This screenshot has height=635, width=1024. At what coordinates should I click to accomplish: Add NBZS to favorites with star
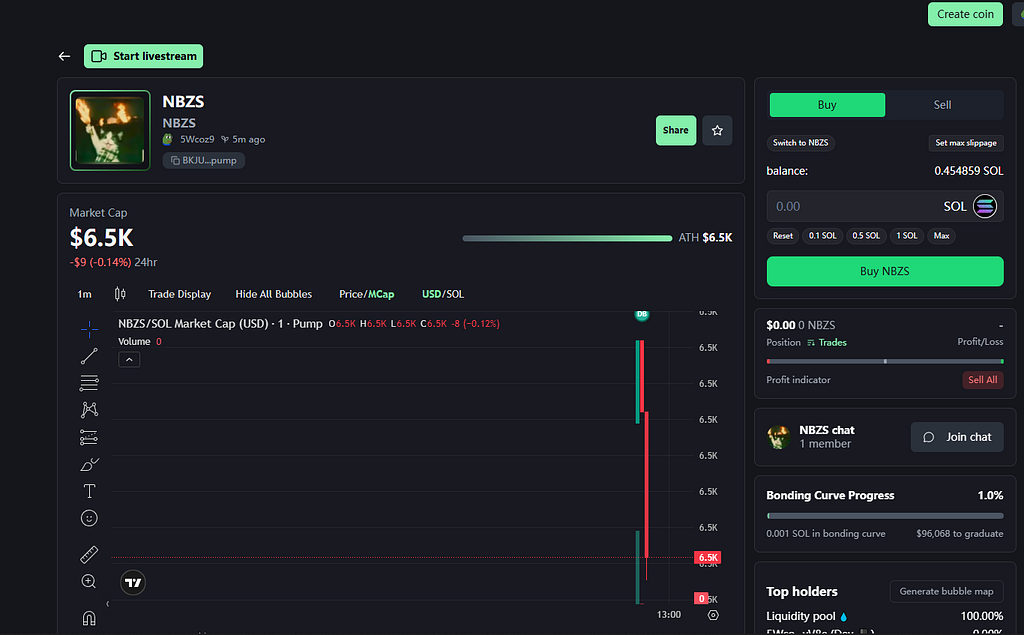[717, 130]
